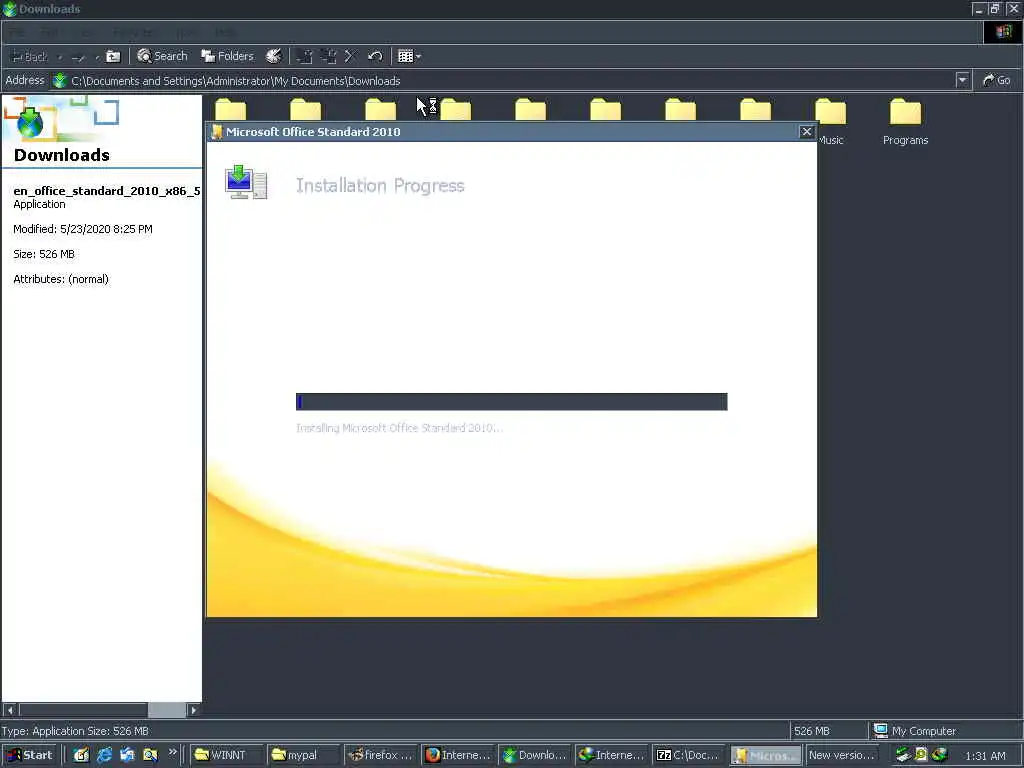Click the Windows flag logo icon

(x=1003, y=33)
